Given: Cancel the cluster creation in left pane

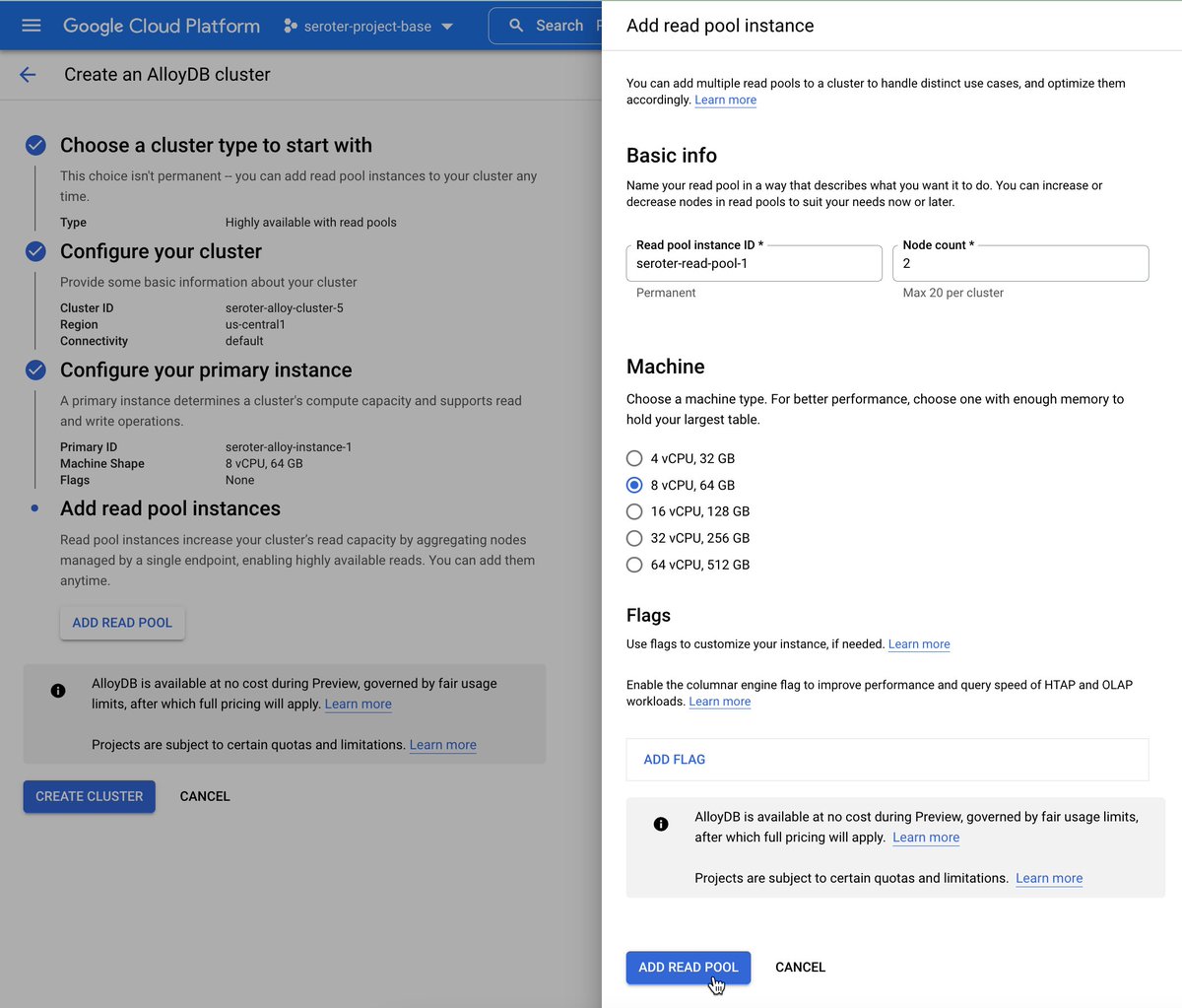Looking at the screenshot, I should coord(205,796).
